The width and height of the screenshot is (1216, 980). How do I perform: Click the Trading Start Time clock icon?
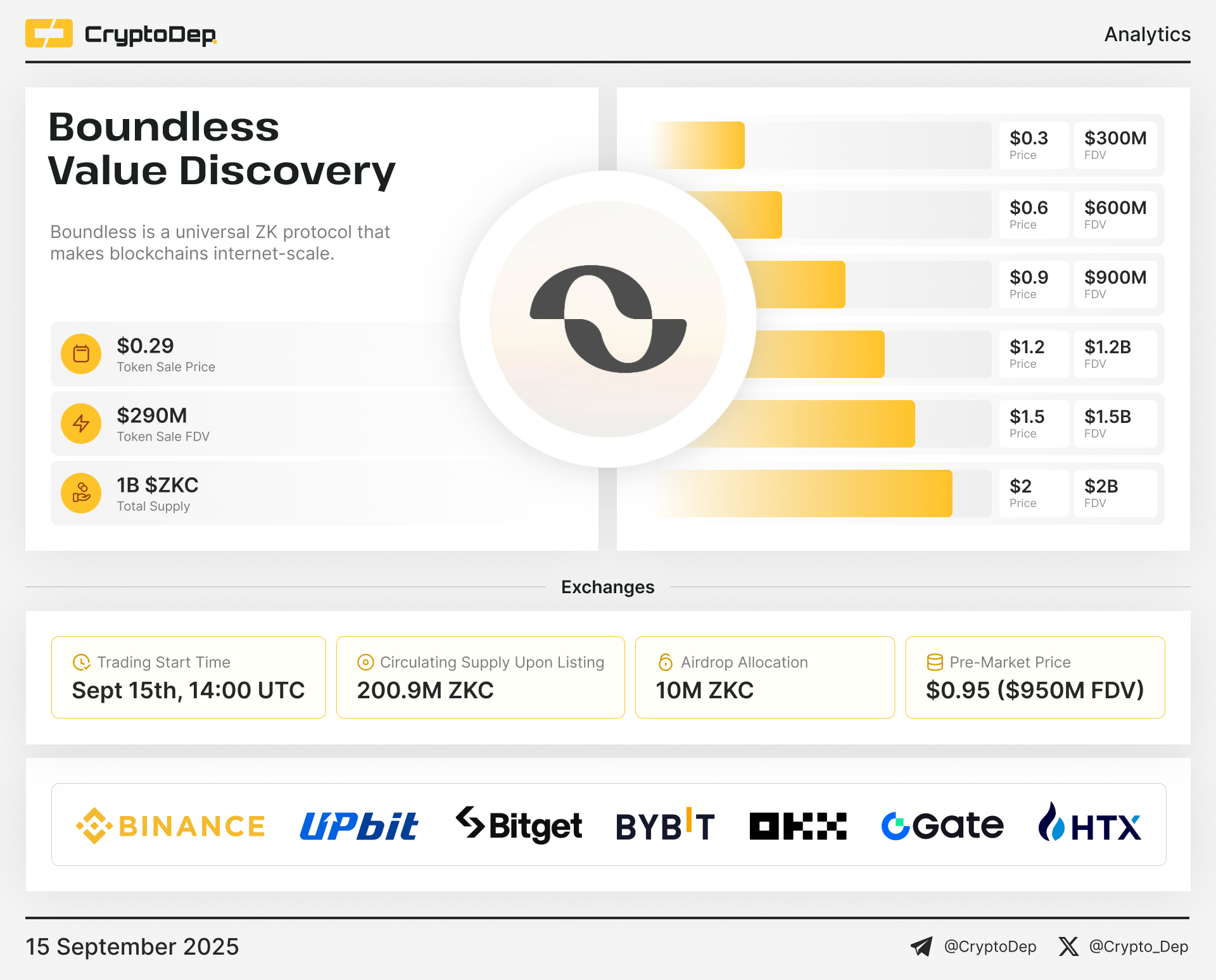[x=81, y=662]
